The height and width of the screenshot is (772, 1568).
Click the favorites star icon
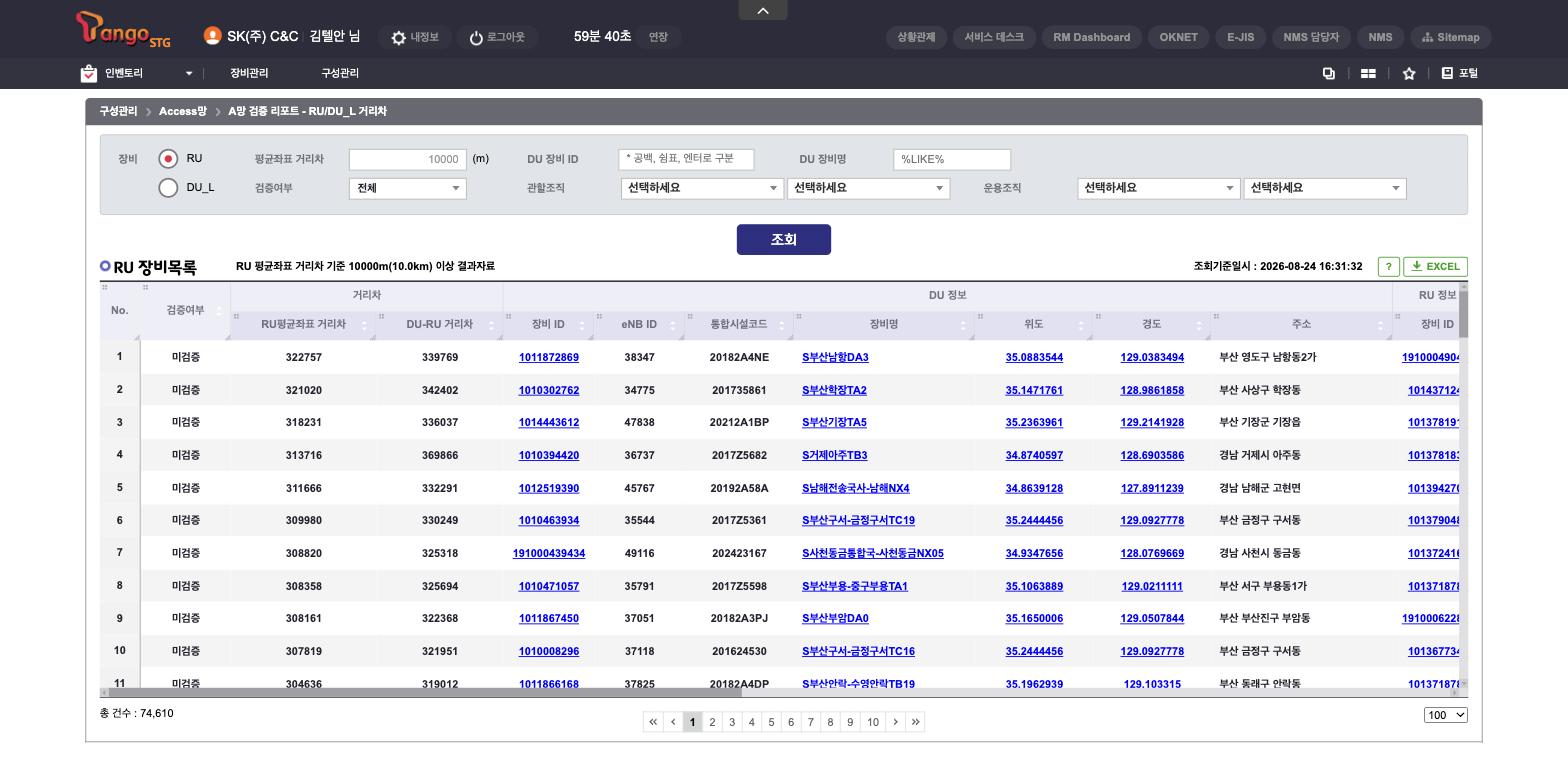coord(1409,73)
